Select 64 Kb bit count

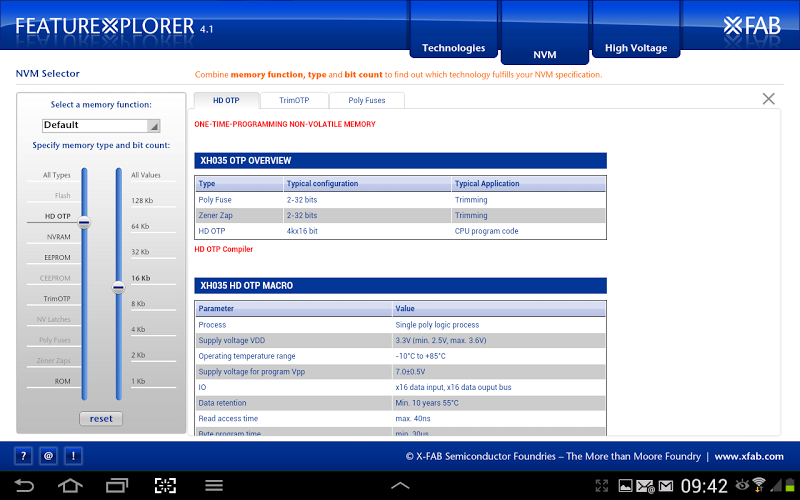tap(140, 226)
